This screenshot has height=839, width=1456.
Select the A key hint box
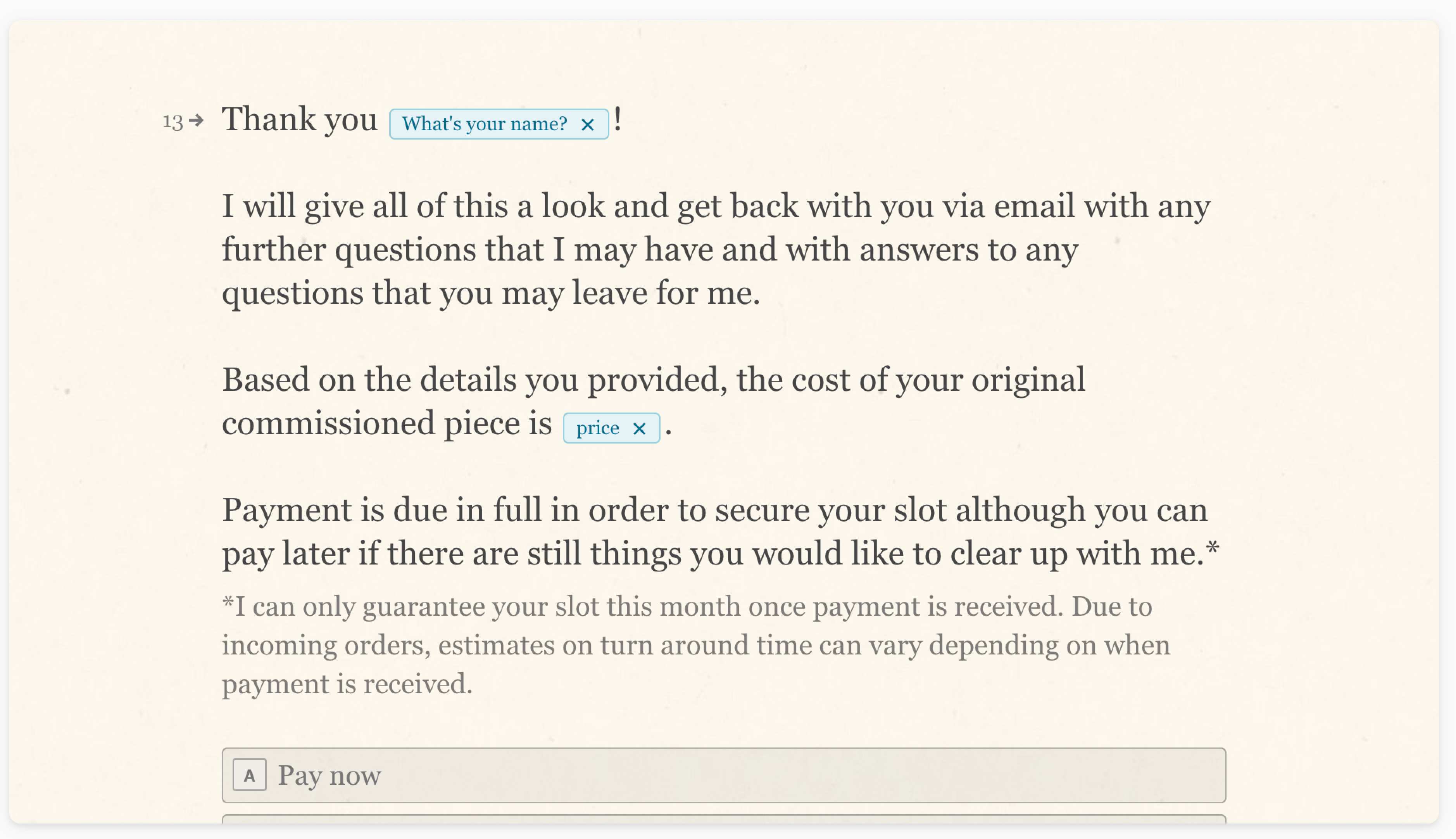249,775
